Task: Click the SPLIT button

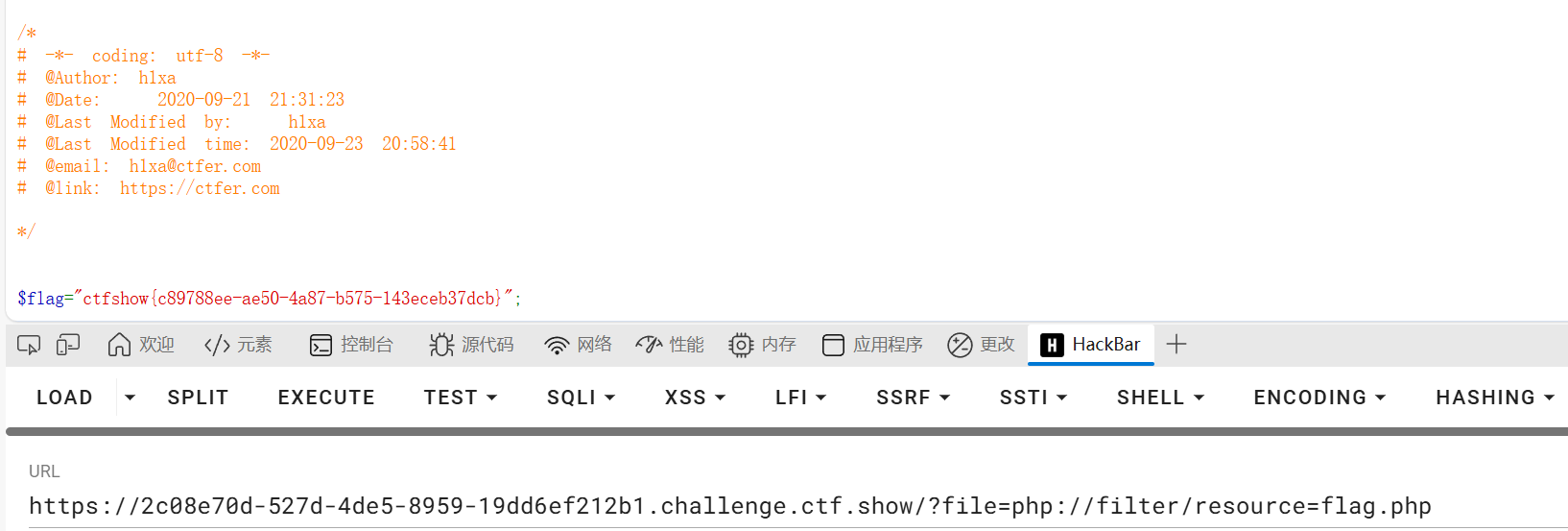Action: pos(198,398)
